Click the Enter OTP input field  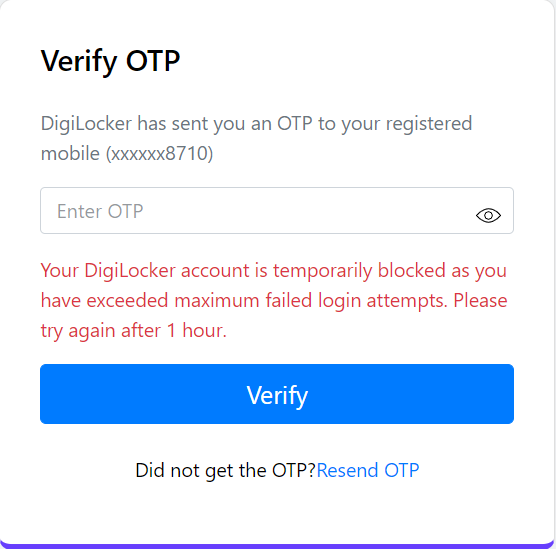(x=277, y=211)
